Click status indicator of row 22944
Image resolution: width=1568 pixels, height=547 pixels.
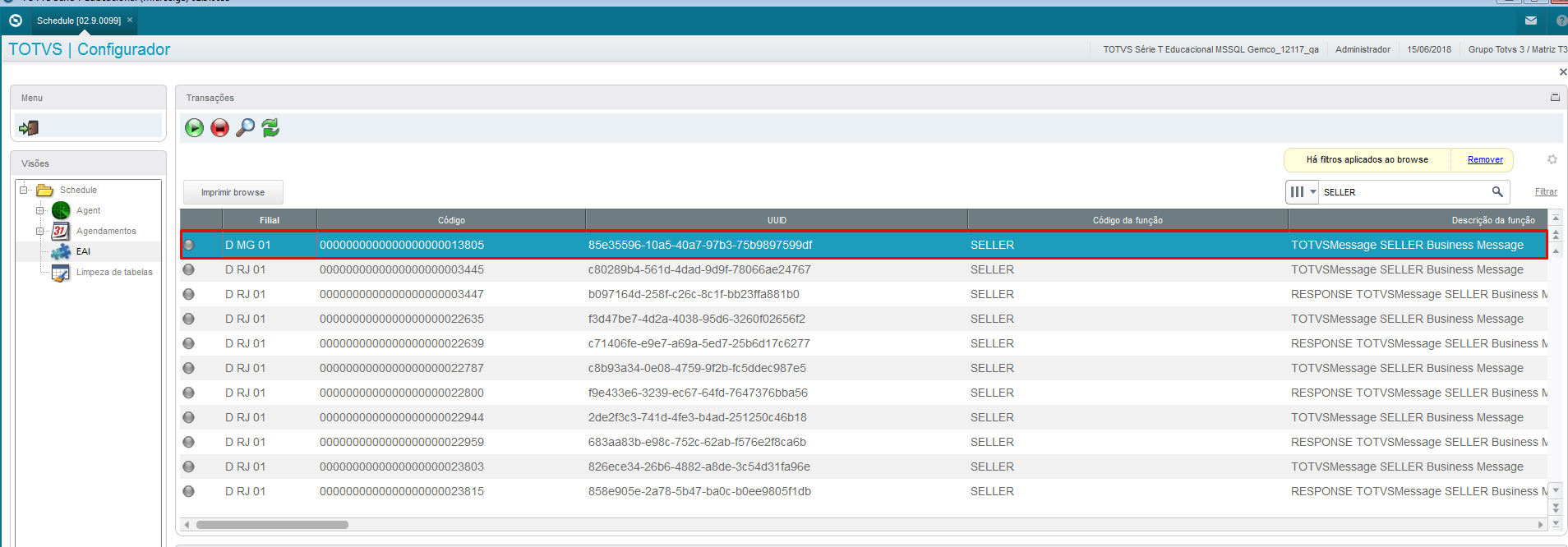[x=189, y=417]
